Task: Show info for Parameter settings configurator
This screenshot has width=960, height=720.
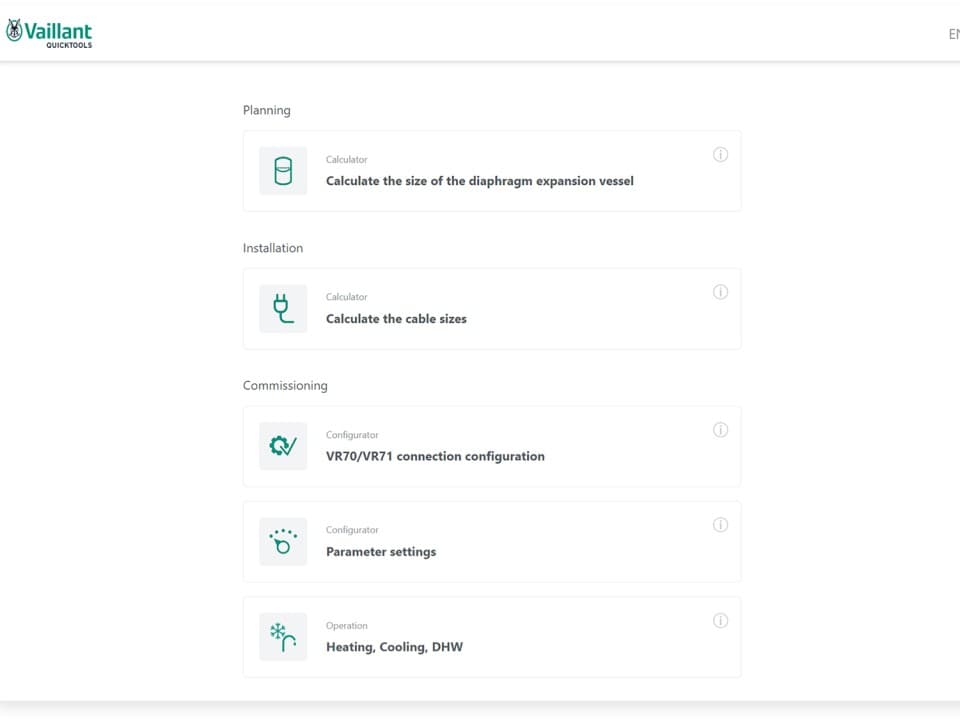Action: [x=720, y=525]
